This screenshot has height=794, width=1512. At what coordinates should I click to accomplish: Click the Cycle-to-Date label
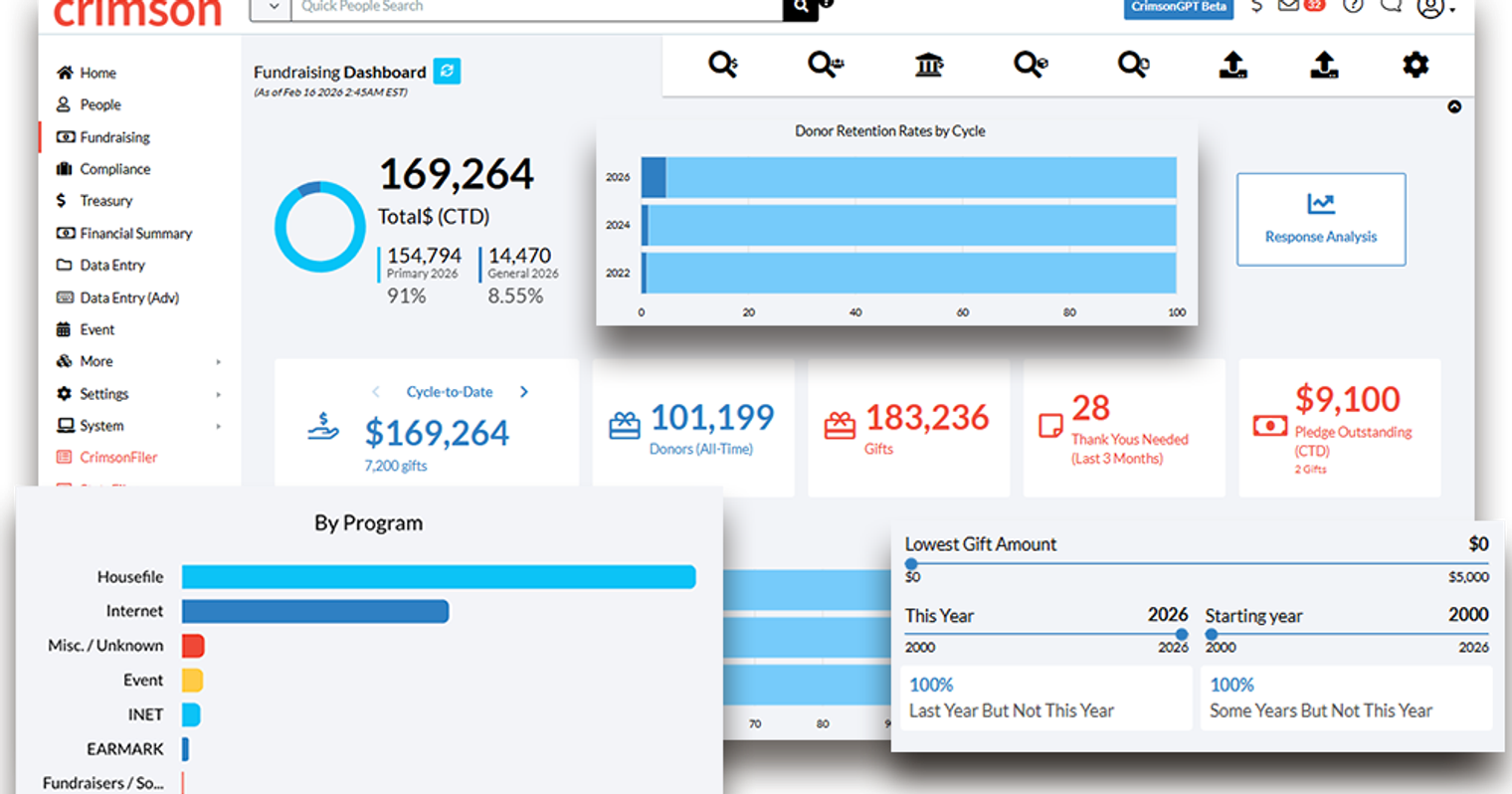(450, 392)
